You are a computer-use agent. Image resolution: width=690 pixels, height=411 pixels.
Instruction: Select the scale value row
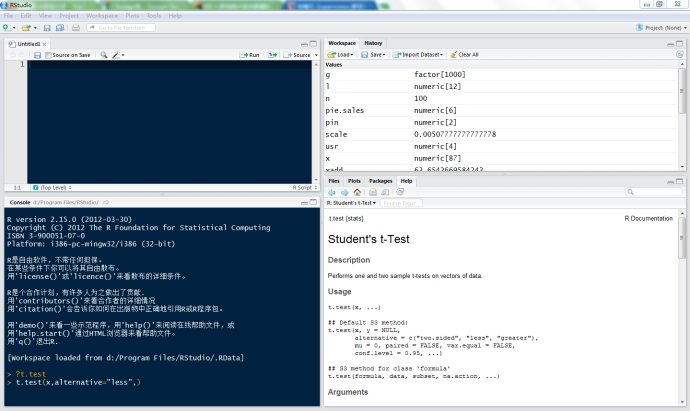point(501,134)
